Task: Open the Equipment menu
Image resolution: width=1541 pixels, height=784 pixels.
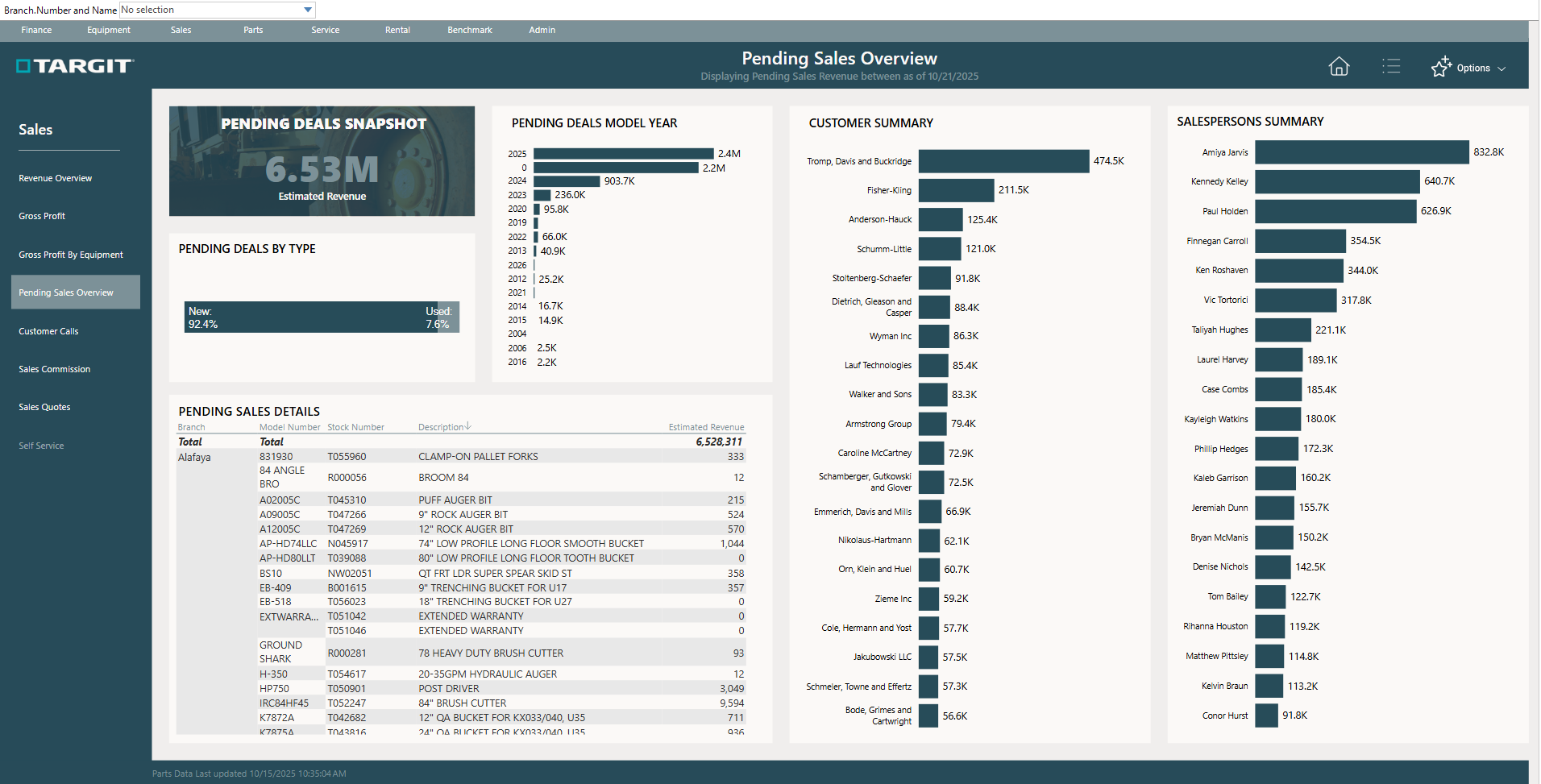Action: coord(109,31)
